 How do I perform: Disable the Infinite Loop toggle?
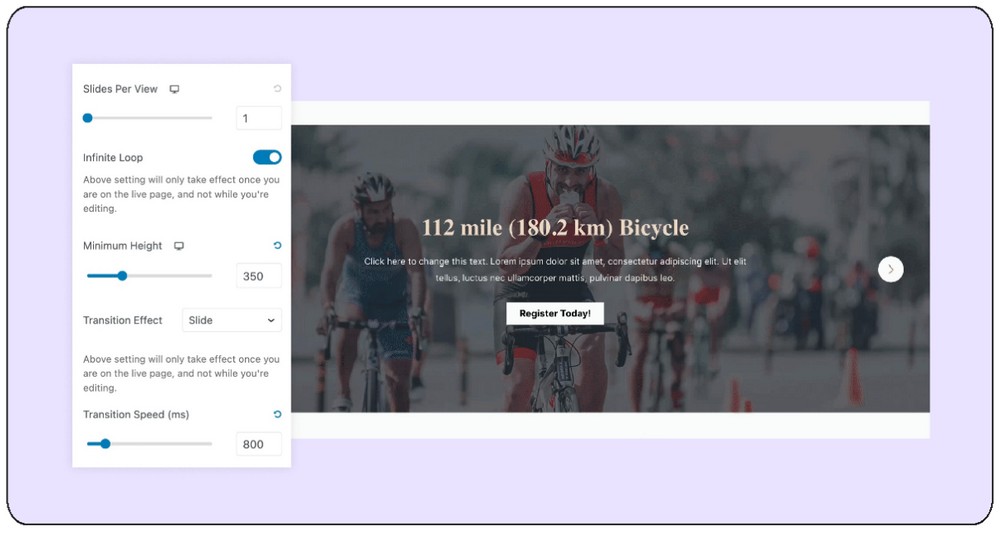[267, 157]
